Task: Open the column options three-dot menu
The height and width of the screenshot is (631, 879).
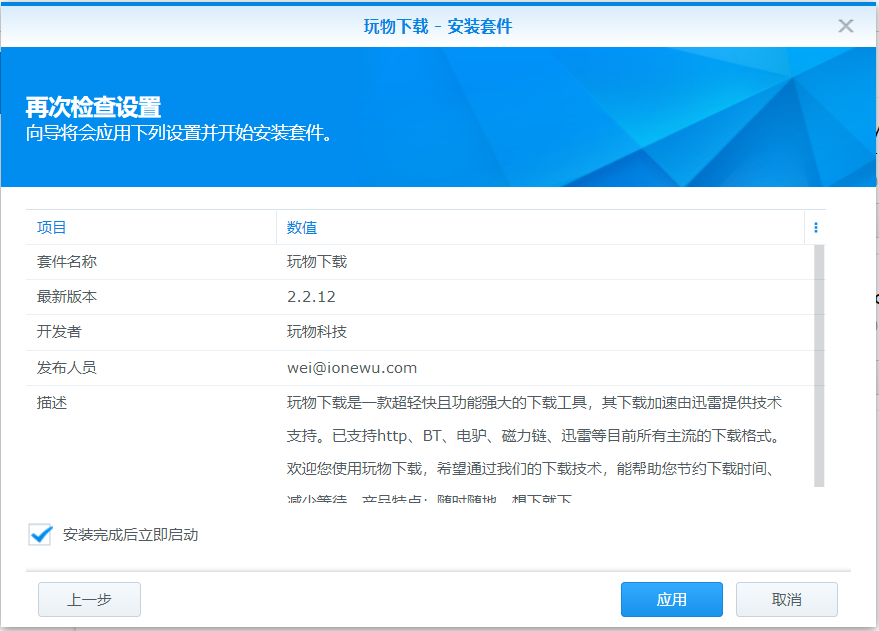Action: tap(816, 227)
